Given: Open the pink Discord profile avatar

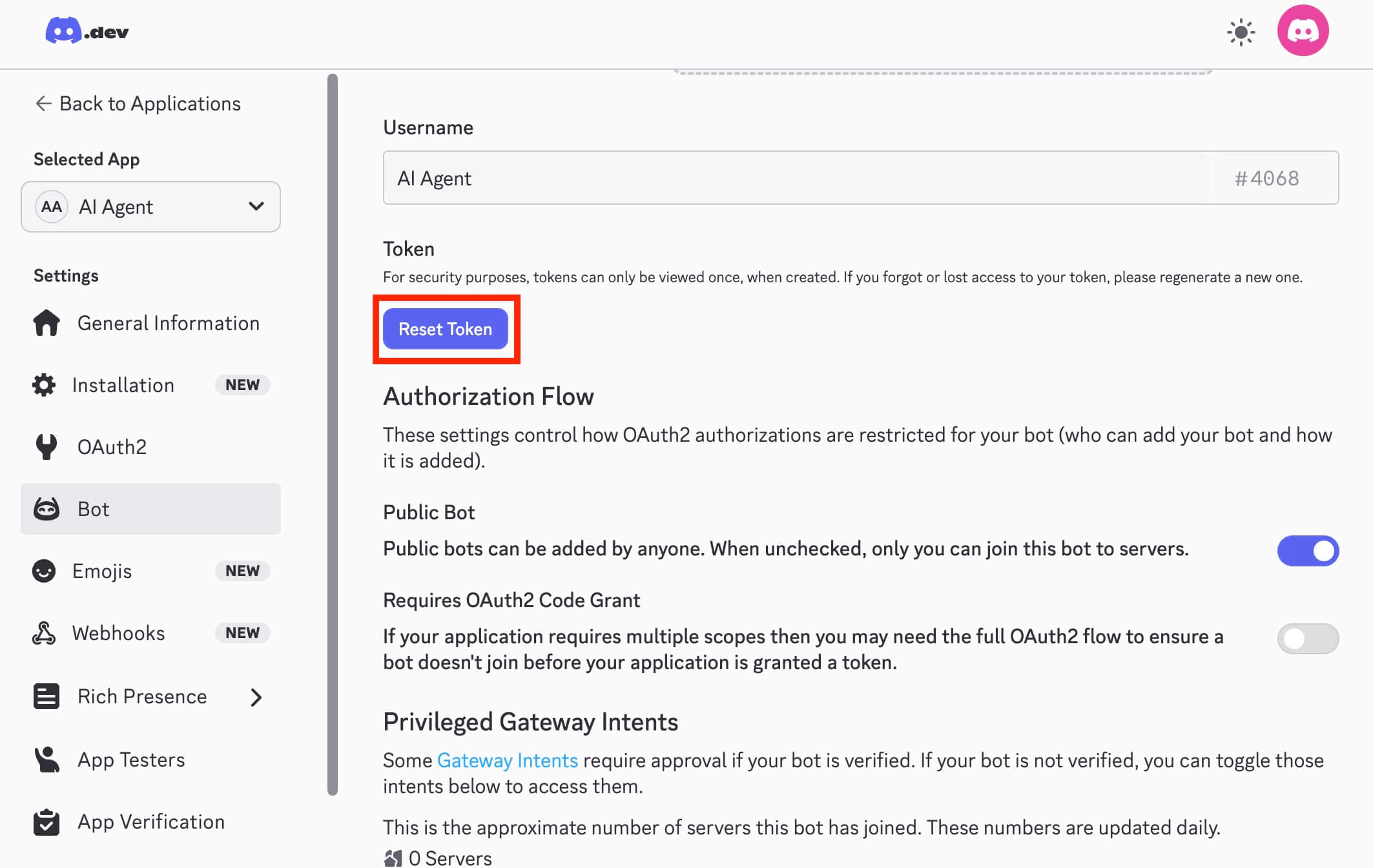Looking at the screenshot, I should point(1302,31).
